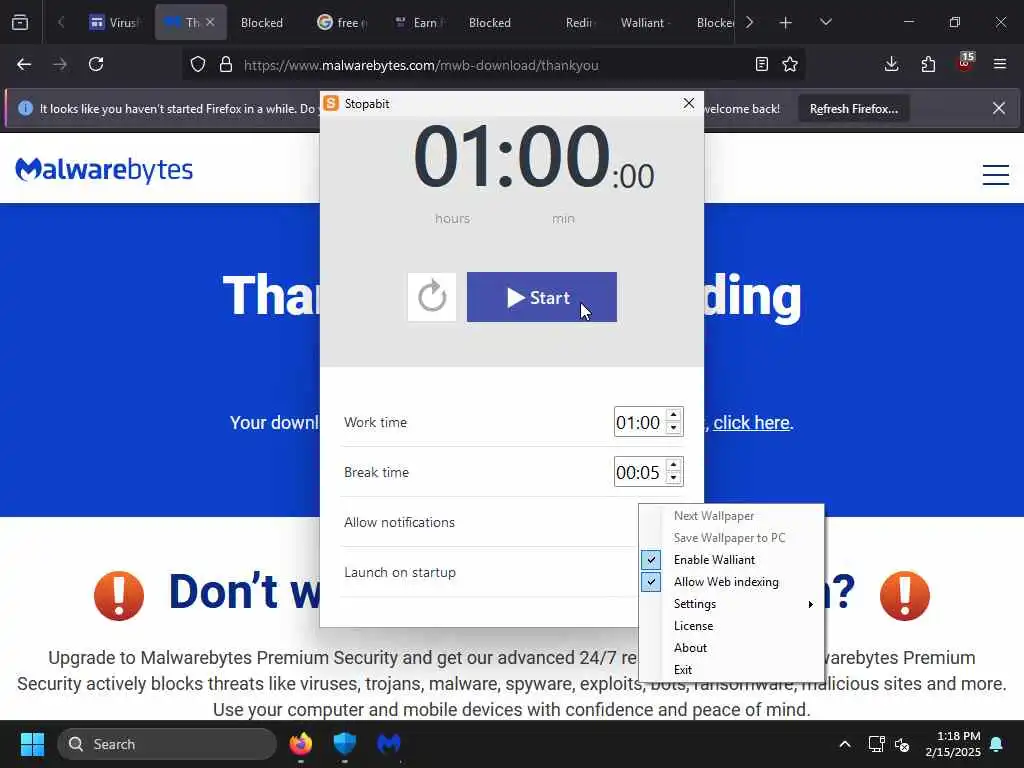The width and height of the screenshot is (1024, 768).
Task: Open Firefox application menu
Action: point(1000,64)
